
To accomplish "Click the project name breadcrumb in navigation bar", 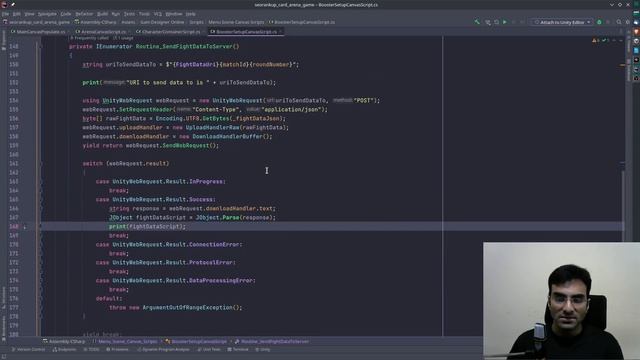I will pos(36,22).
